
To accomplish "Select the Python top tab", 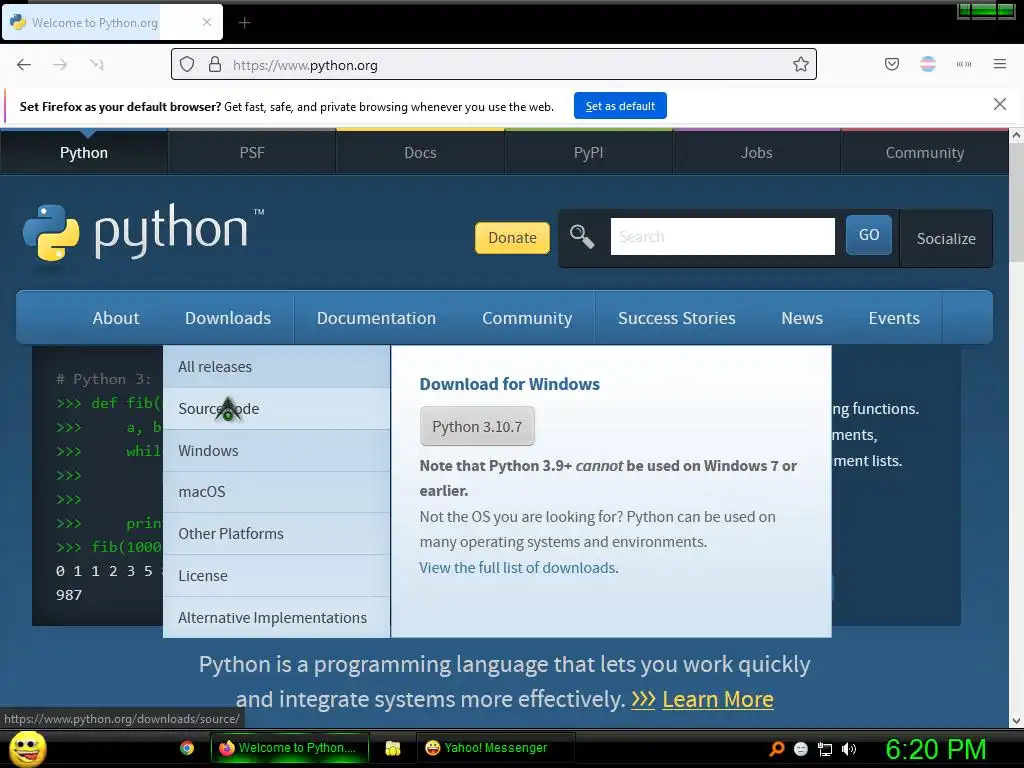I will (84, 153).
